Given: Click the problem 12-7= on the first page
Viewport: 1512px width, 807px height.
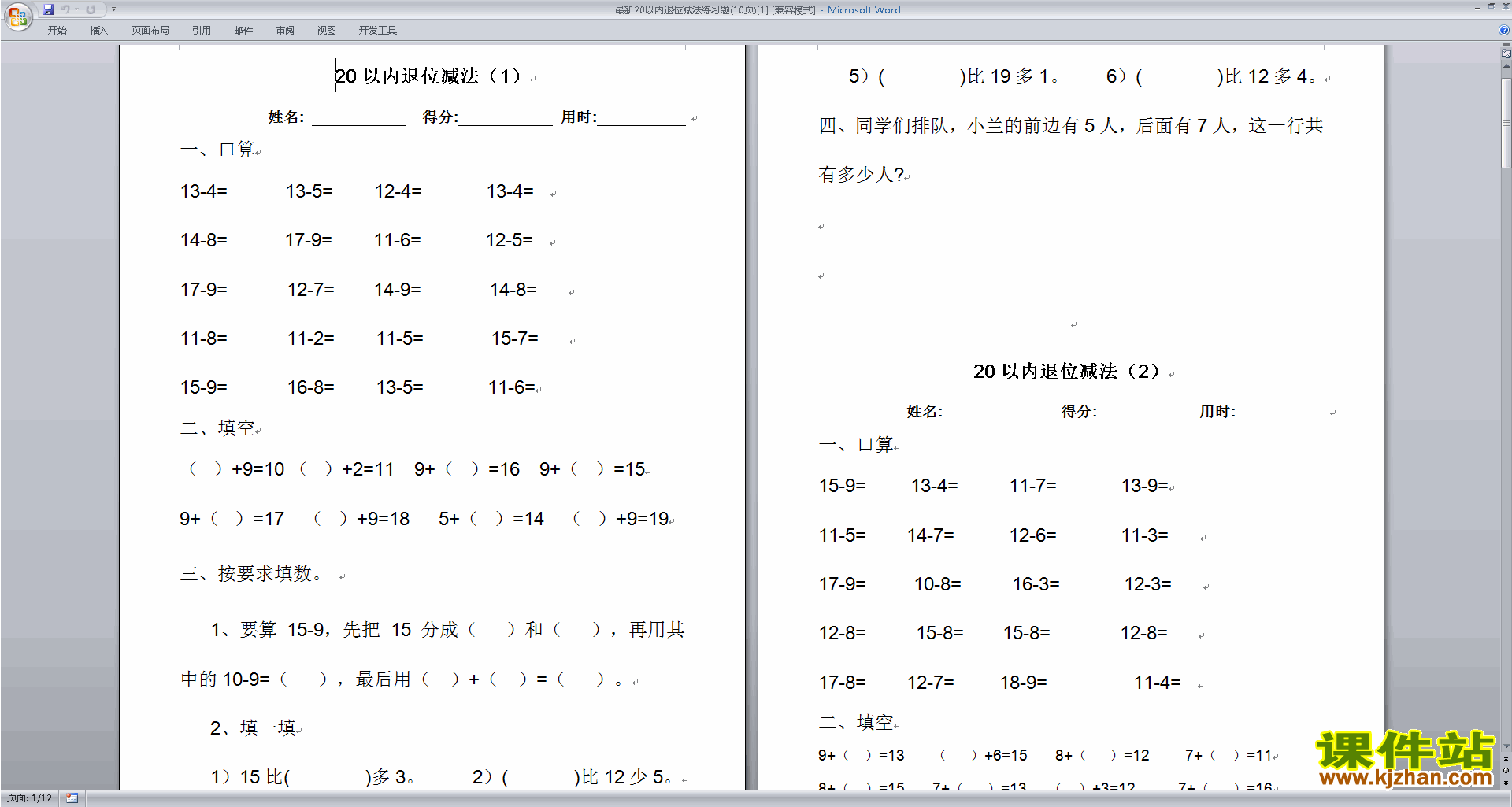Looking at the screenshot, I should 310,290.
